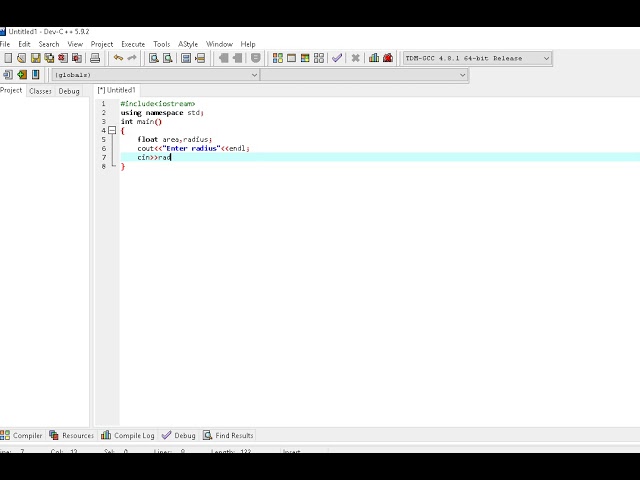Click the Insert snippet icon, second toolbar
The height and width of the screenshot is (480, 640).
point(8,75)
